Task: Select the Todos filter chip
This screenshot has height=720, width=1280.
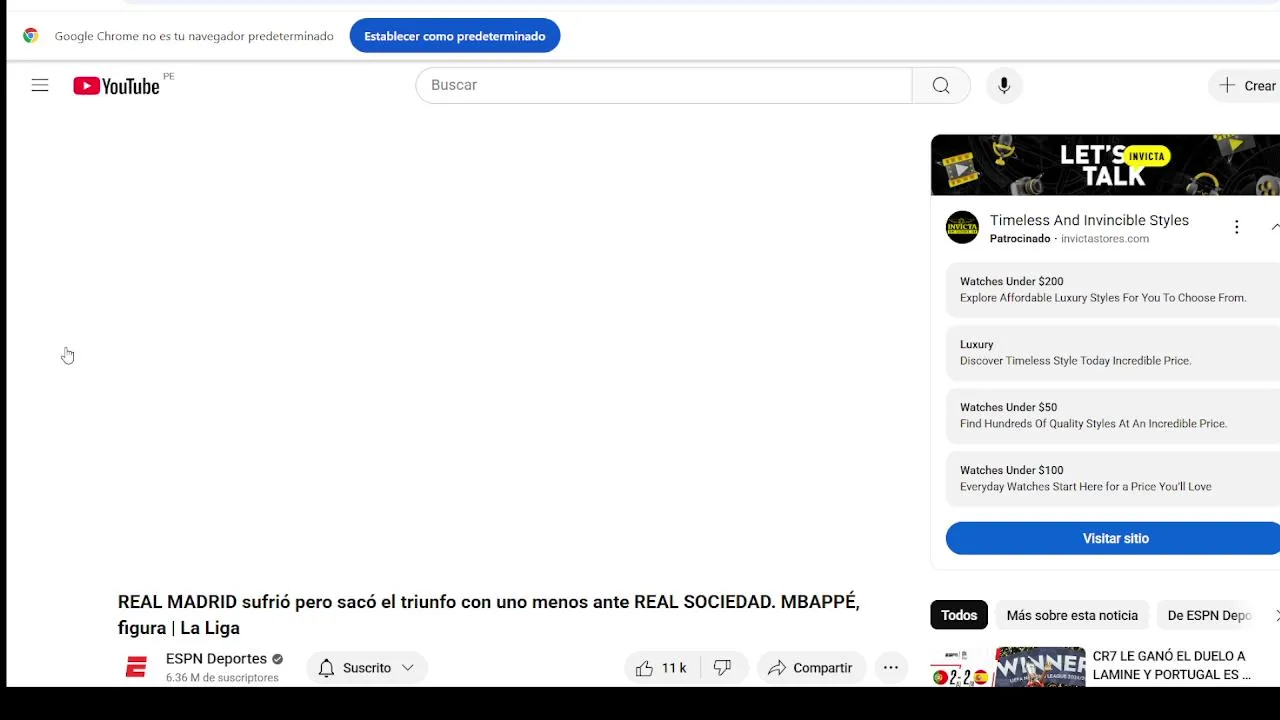Action: 959,615
